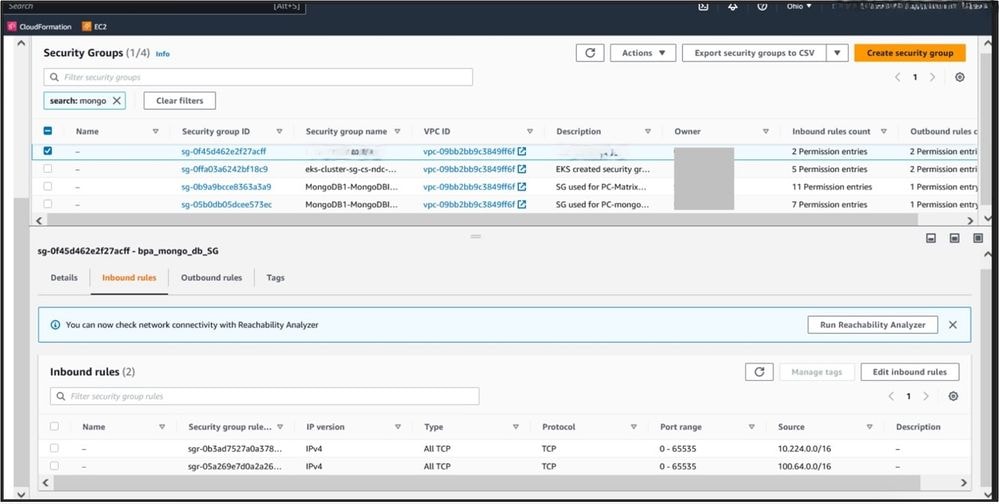Screen dimensions: 999x504
Task: Click Run Reachability Analyzer button
Action: pos(872,325)
